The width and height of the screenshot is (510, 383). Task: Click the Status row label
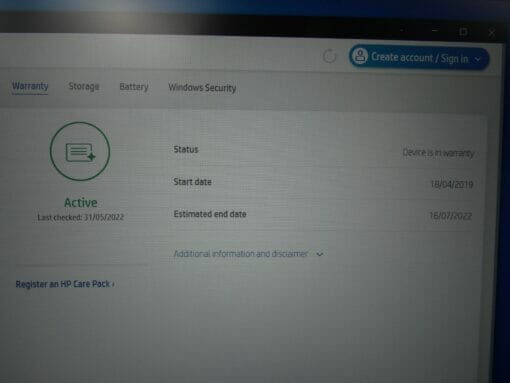click(186, 149)
